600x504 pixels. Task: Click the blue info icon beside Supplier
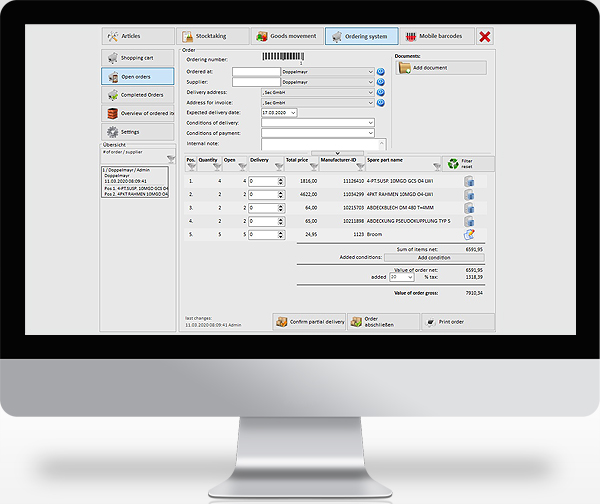point(381,82)
